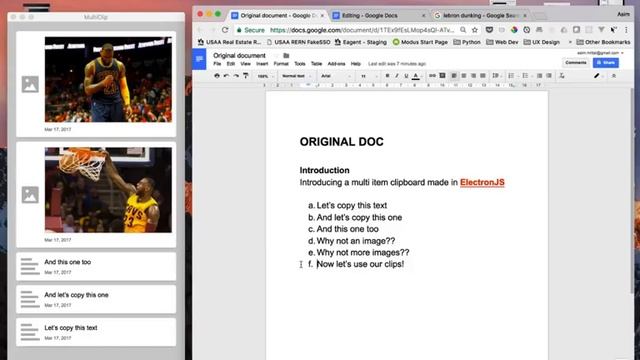Collapse the menus with the chevron icon
The height and width of the screenshot is (360, 640).
coord(613,76)
